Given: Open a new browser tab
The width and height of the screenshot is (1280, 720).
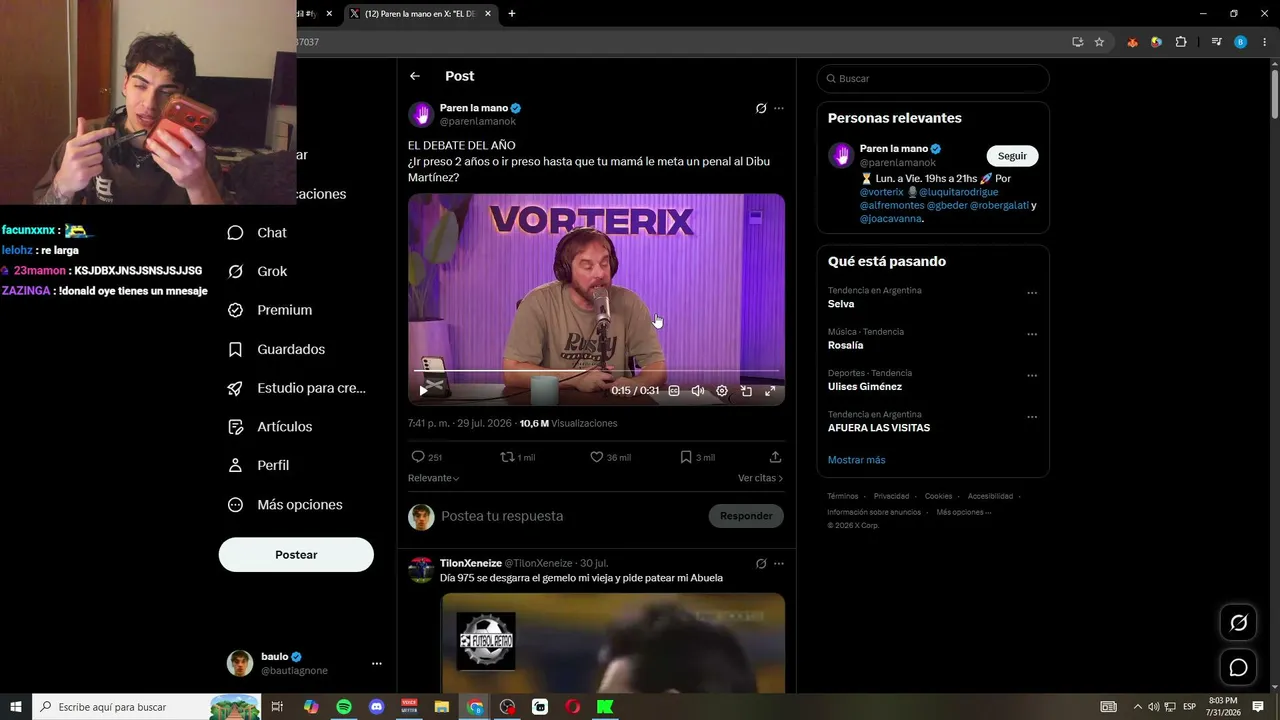Looking at the screenshot, I should coord(512,14).
